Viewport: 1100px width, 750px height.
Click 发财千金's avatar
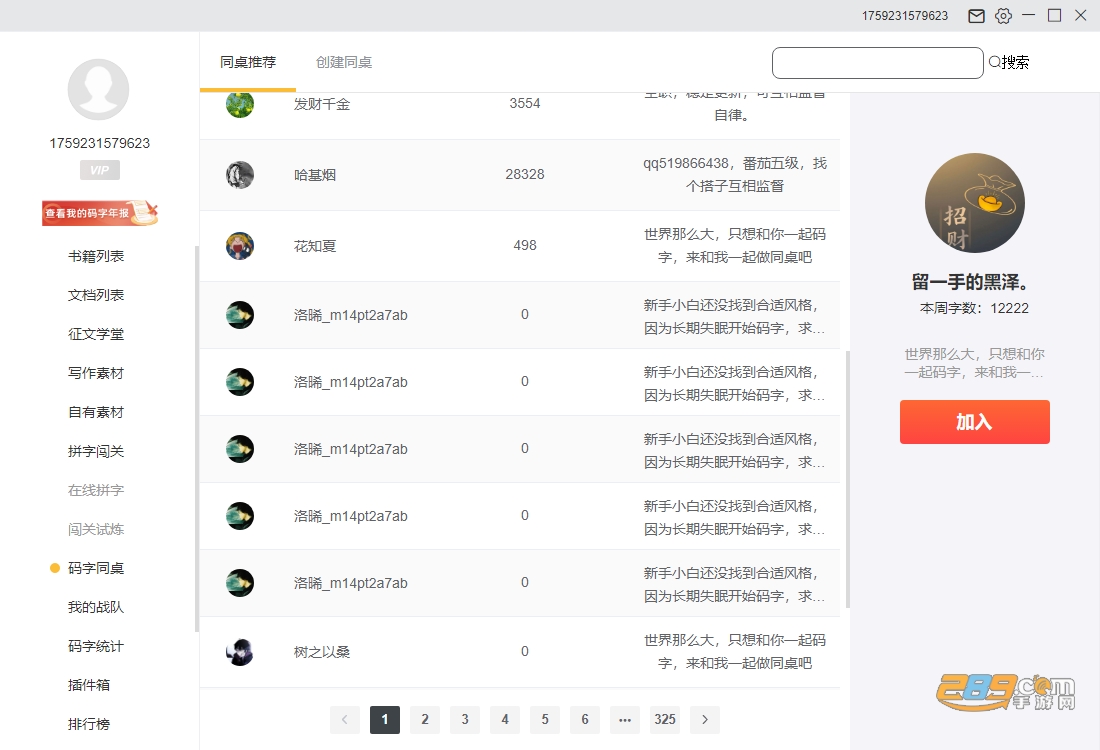click(x=240, y=104)
